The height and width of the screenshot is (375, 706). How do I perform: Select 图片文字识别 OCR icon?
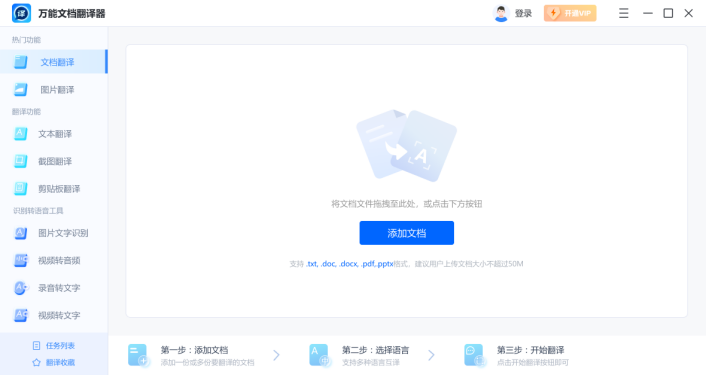coord(21,233)
